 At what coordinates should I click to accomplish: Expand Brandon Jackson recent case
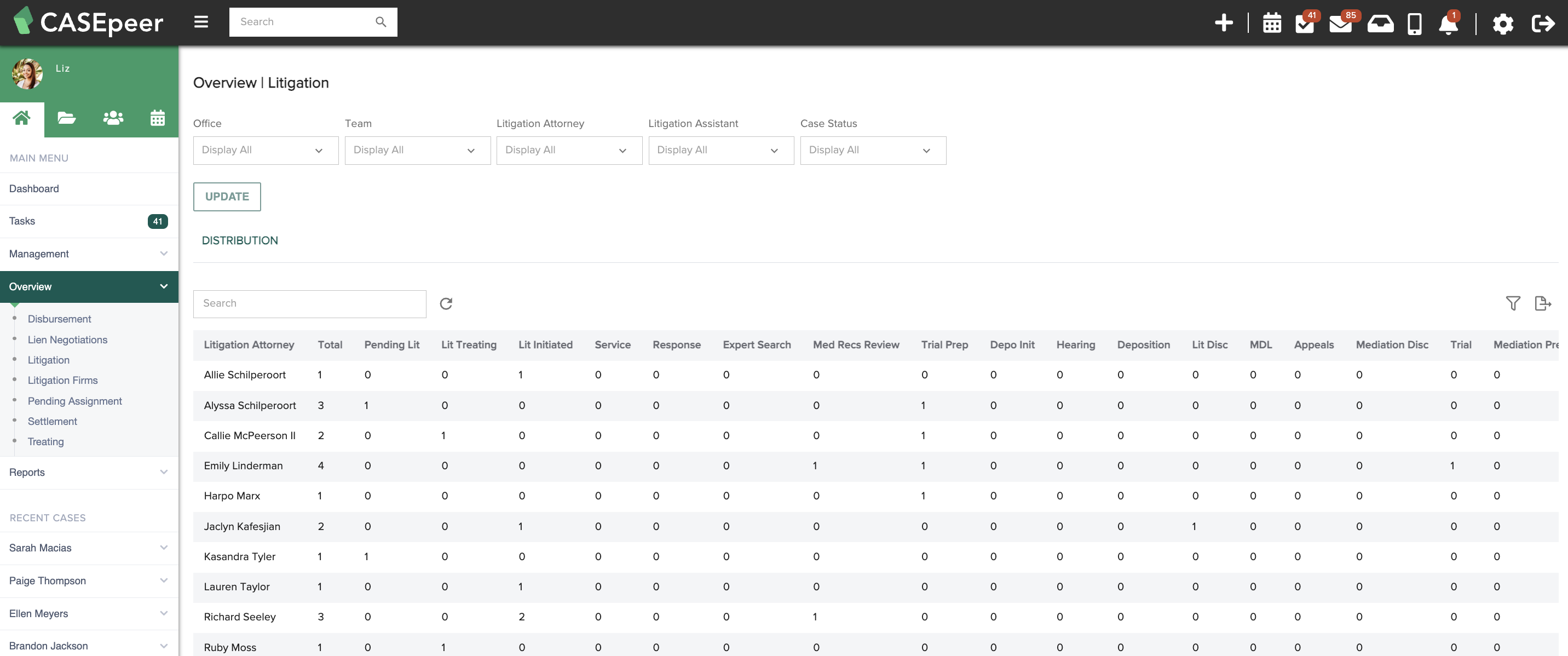89,645
